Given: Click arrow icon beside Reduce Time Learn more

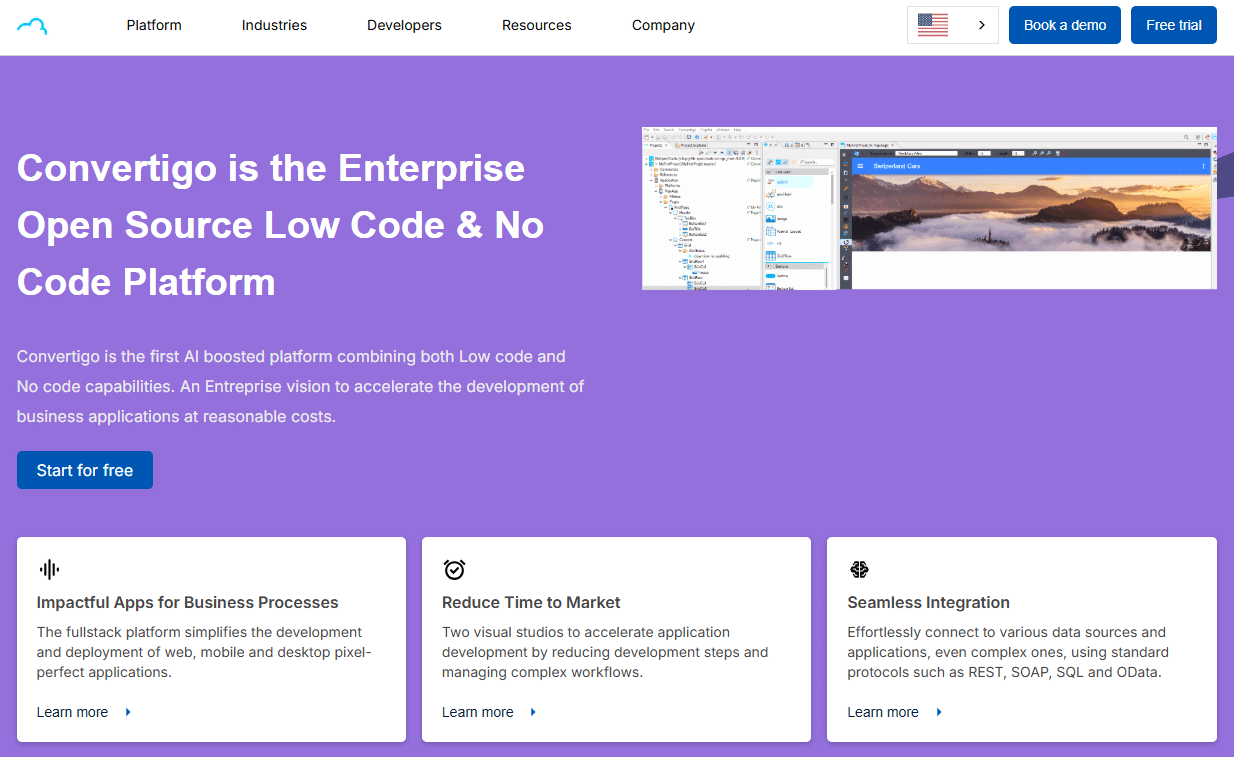Looking at the screenshot, I should (533, 712).
